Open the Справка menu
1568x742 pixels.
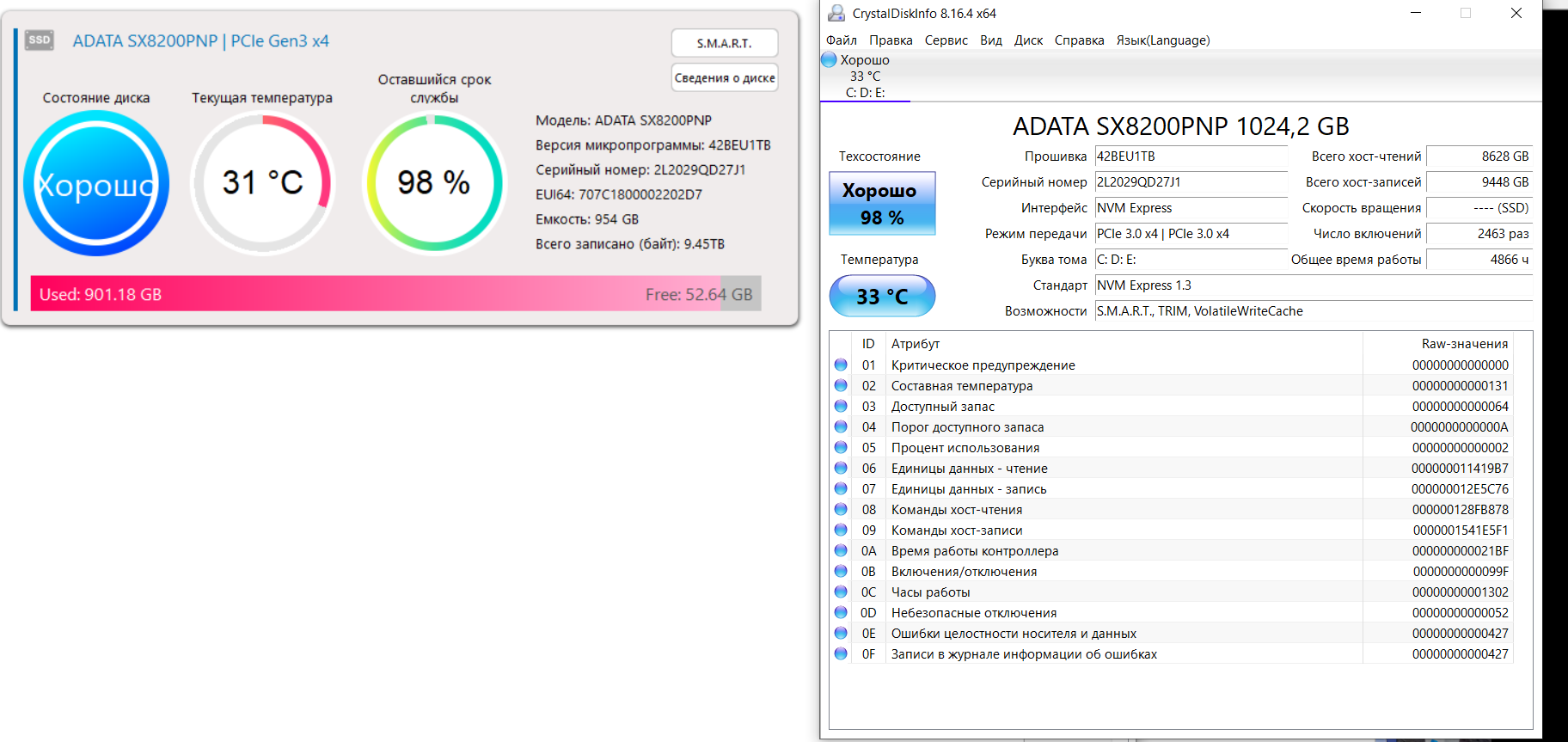1080,40
